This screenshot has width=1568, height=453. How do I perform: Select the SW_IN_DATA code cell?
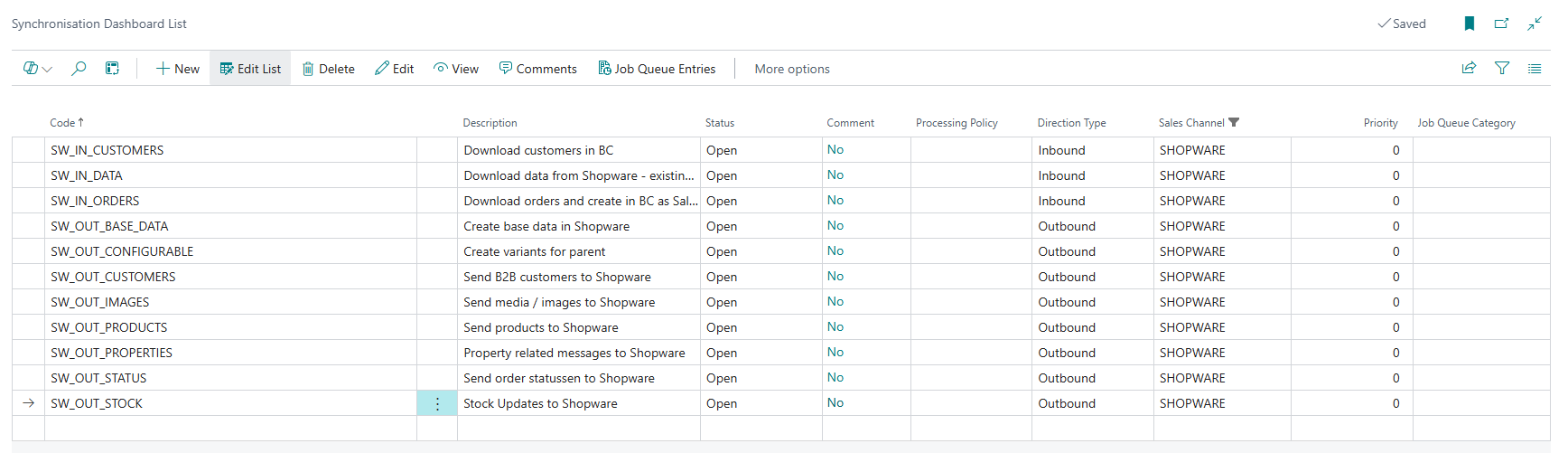pos(230,175)
